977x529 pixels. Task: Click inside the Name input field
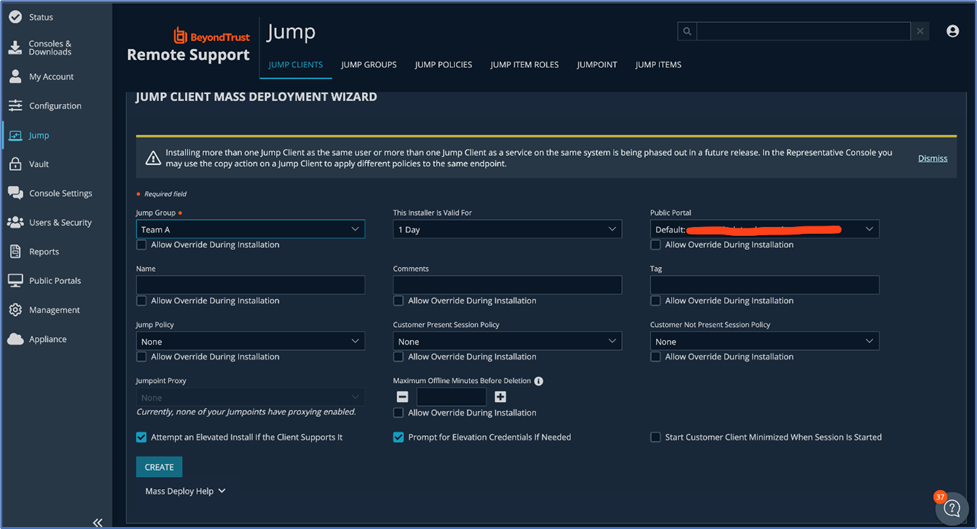(250, 285)
